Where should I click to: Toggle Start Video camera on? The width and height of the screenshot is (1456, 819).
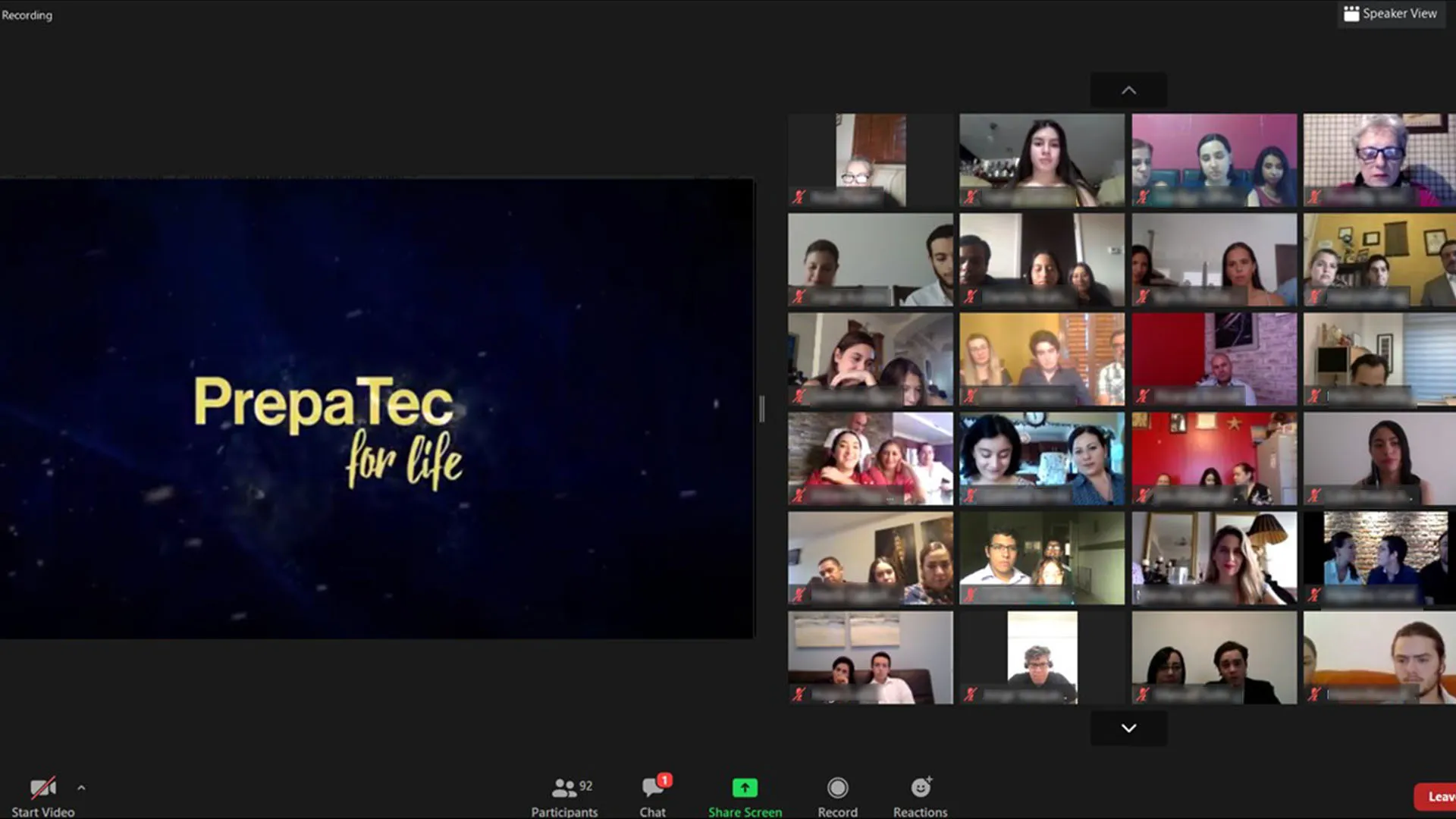point(42,789)
